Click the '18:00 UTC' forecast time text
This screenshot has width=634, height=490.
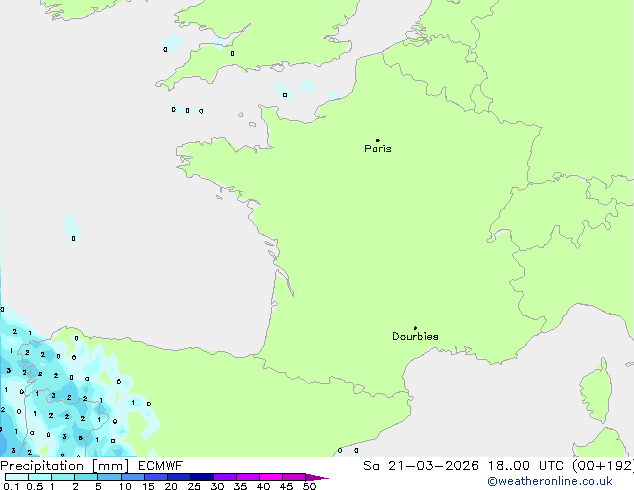[526, 466]
